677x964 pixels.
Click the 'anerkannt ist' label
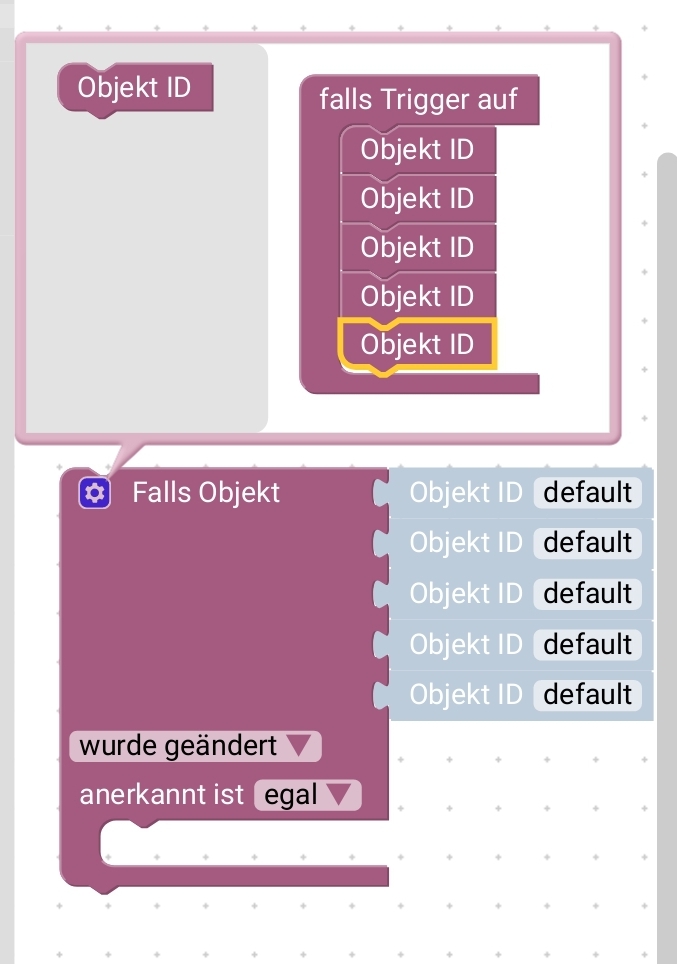pos(161,795)
